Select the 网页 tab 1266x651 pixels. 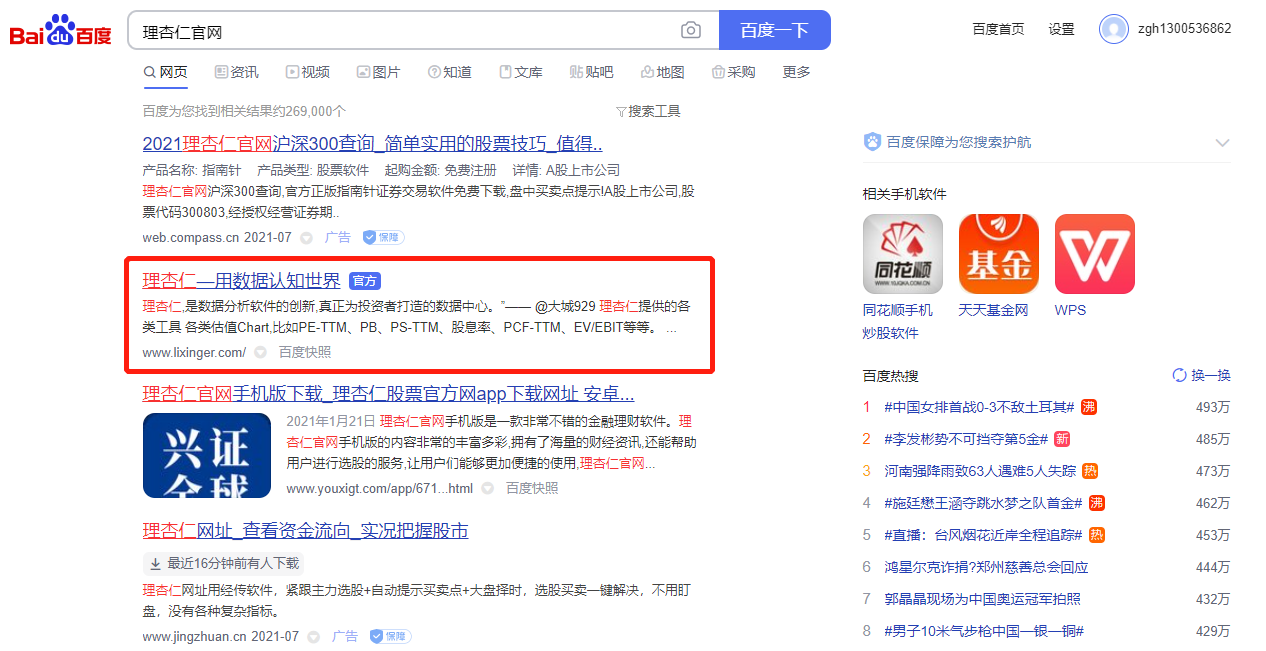point(166,72)
